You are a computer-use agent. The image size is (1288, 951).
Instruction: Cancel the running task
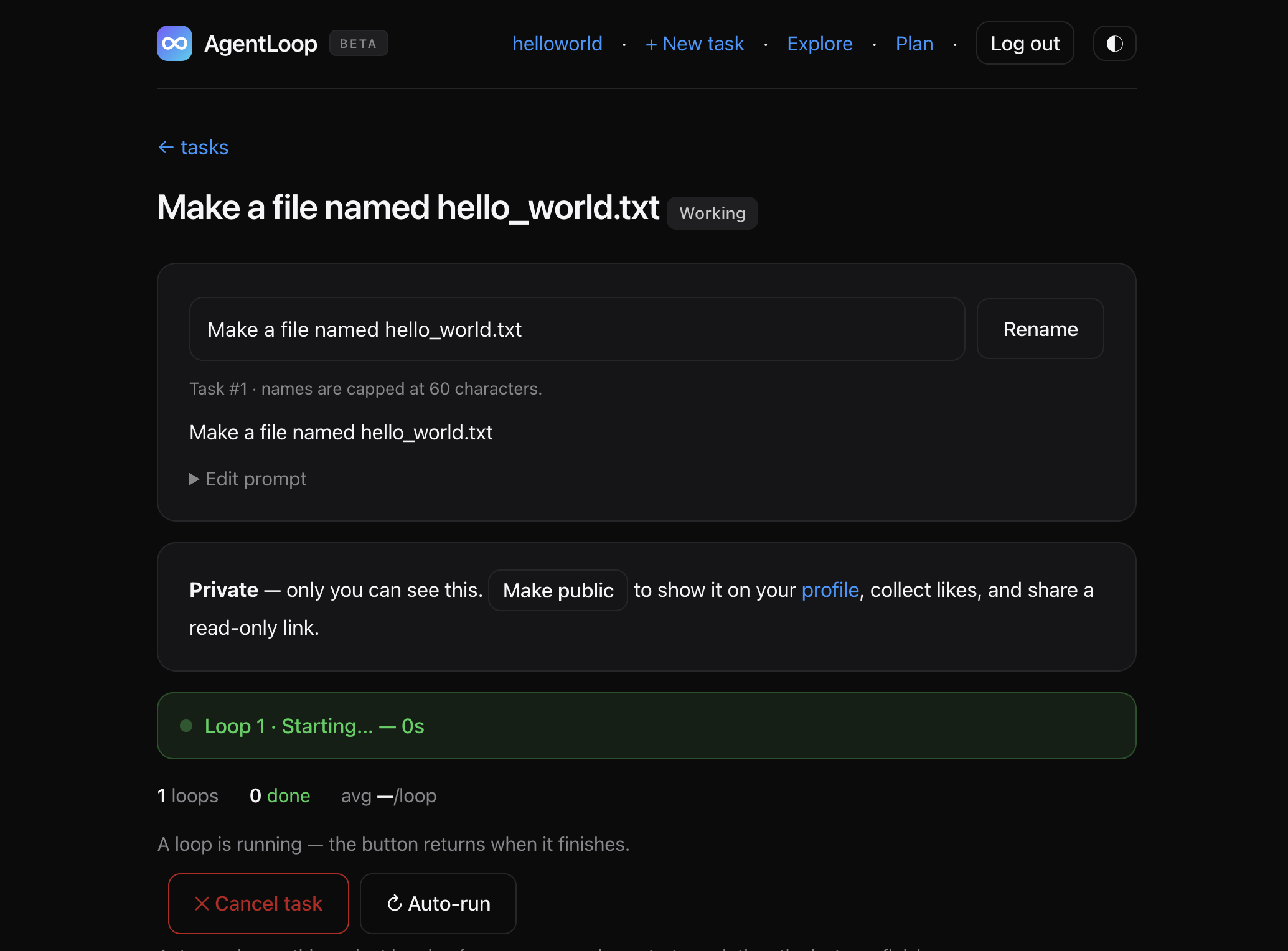click(x=258, y=904)
